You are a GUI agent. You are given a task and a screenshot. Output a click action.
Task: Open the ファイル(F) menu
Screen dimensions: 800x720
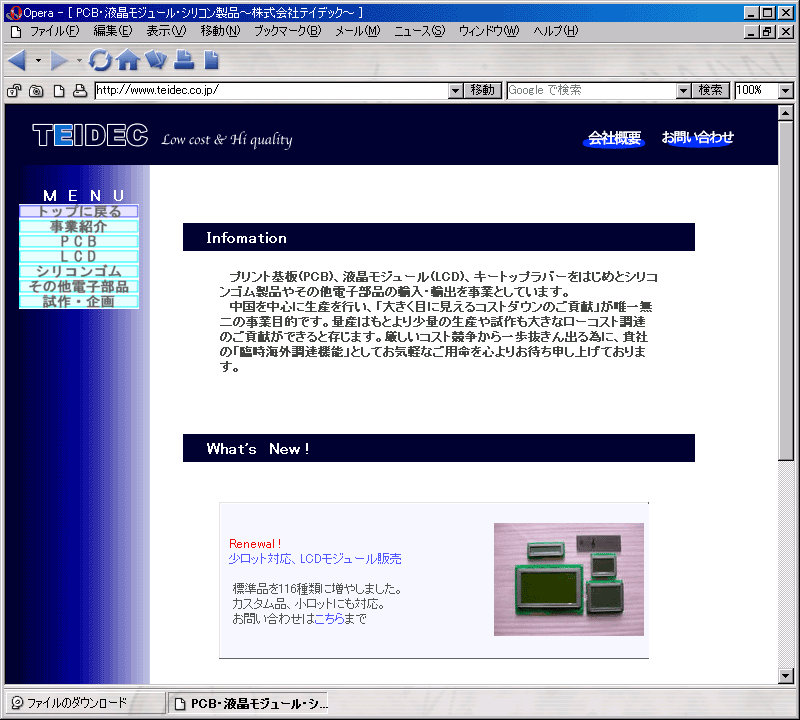(55, 31)
